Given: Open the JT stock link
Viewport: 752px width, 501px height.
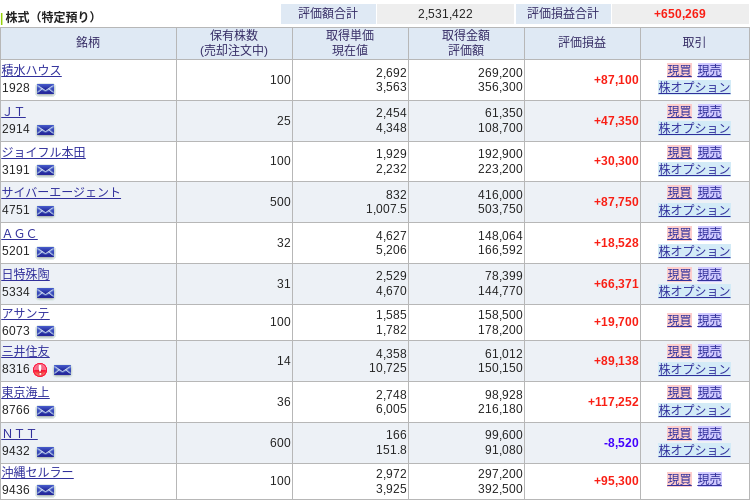Looking at the screenshot, I should tap(13, 112).
